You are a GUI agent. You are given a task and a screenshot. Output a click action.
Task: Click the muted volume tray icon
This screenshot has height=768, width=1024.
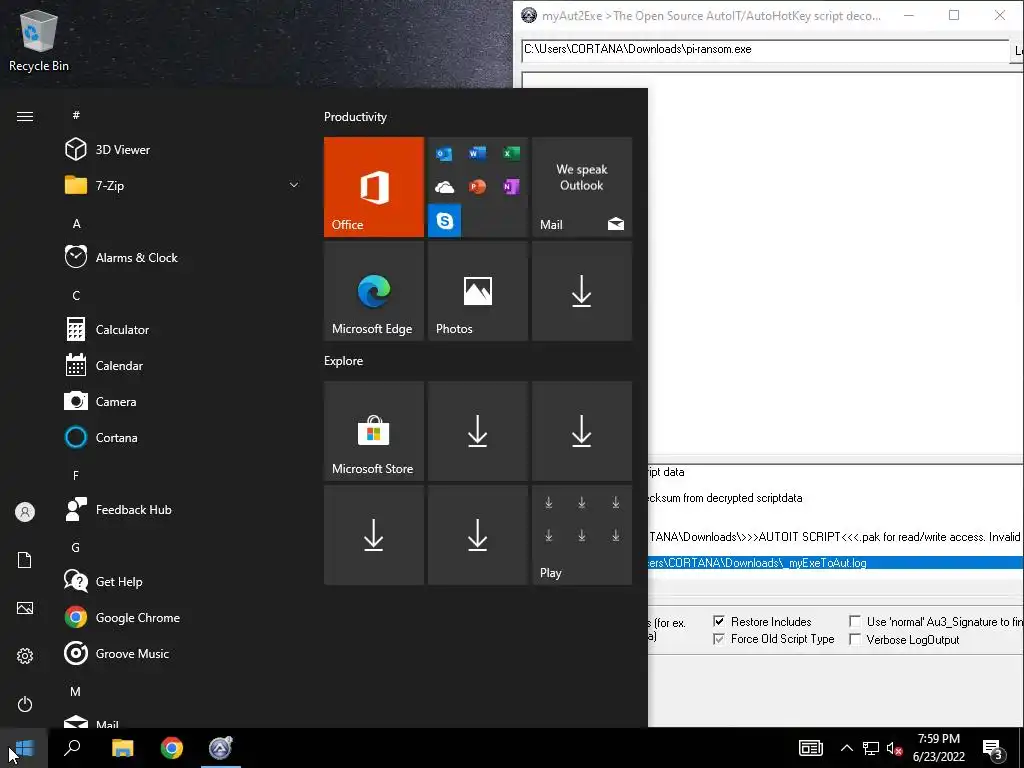coord(894,748)
